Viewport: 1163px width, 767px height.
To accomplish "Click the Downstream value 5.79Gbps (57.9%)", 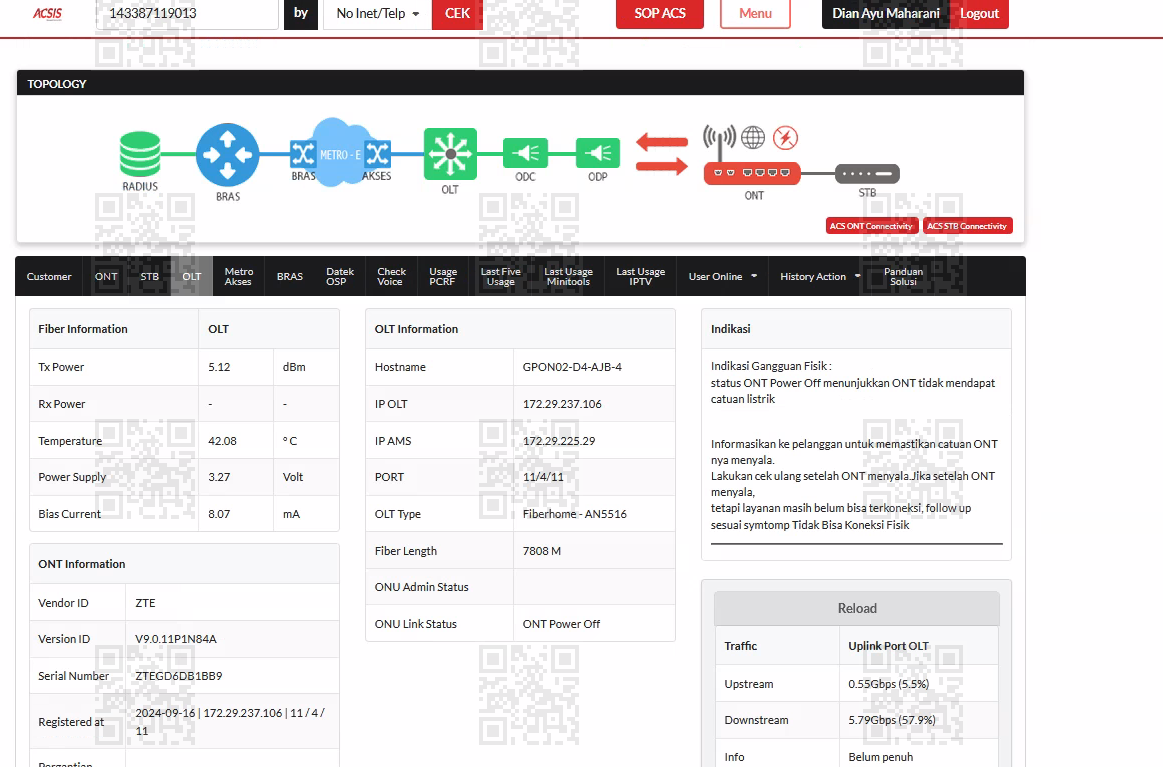I will click(x=892, y=720).
